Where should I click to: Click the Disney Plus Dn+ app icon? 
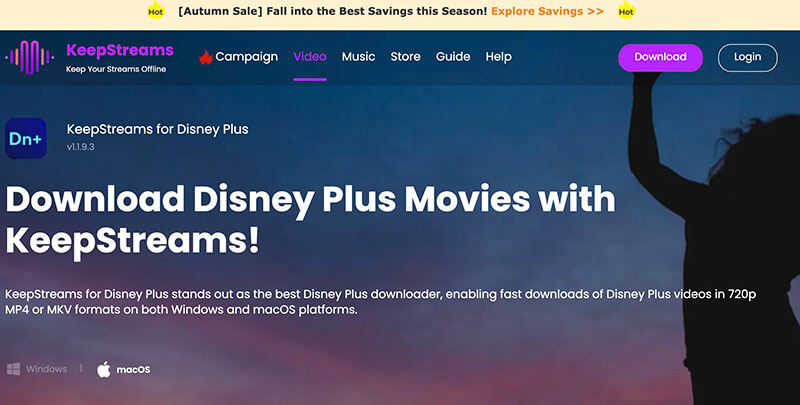click(26, 139)
